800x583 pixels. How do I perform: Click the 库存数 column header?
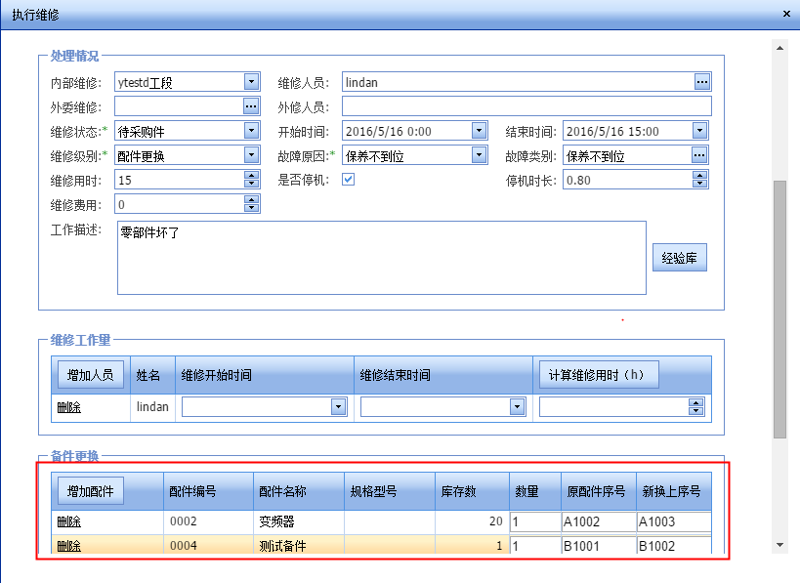[472, 491]
